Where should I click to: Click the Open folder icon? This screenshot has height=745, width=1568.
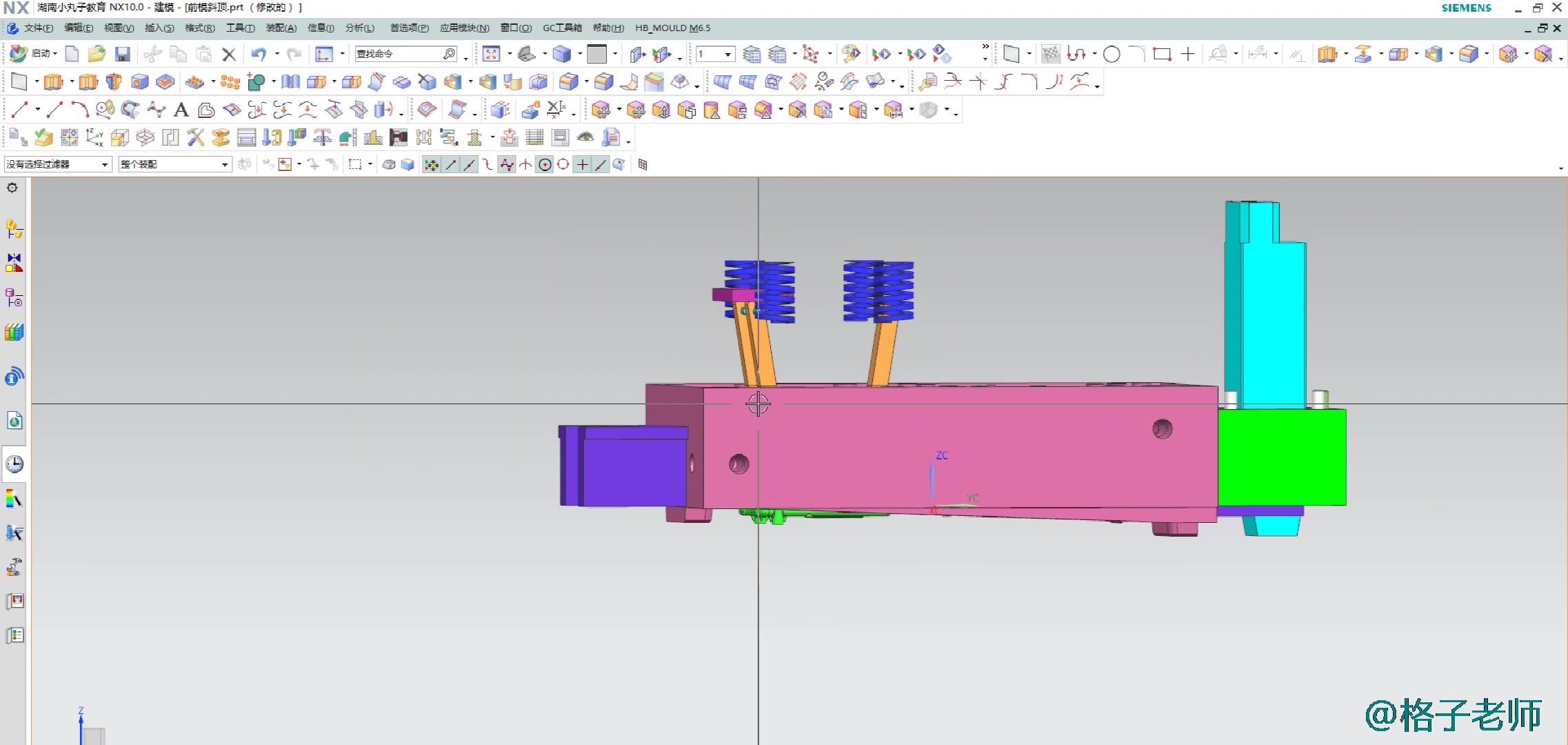(97, 54)
